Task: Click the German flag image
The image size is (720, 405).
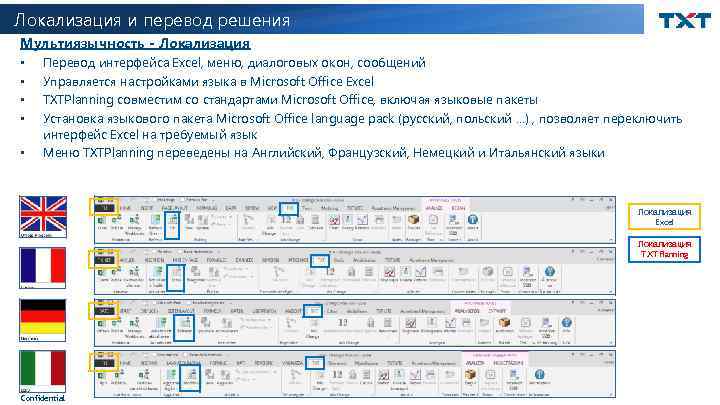Action: click(x=42, y=320)
